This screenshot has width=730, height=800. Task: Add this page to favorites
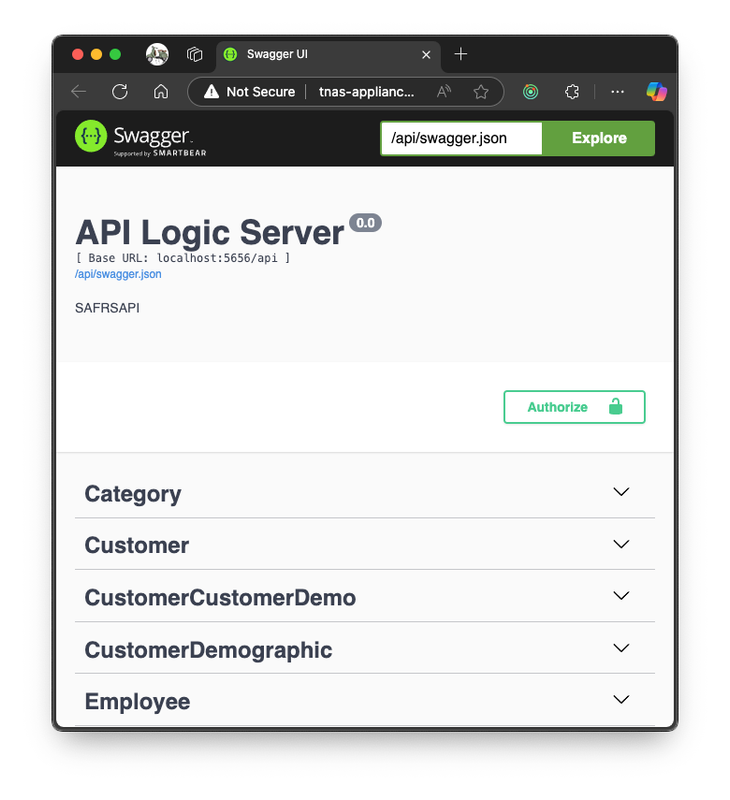pyautogui.click(x=481, y=92)
